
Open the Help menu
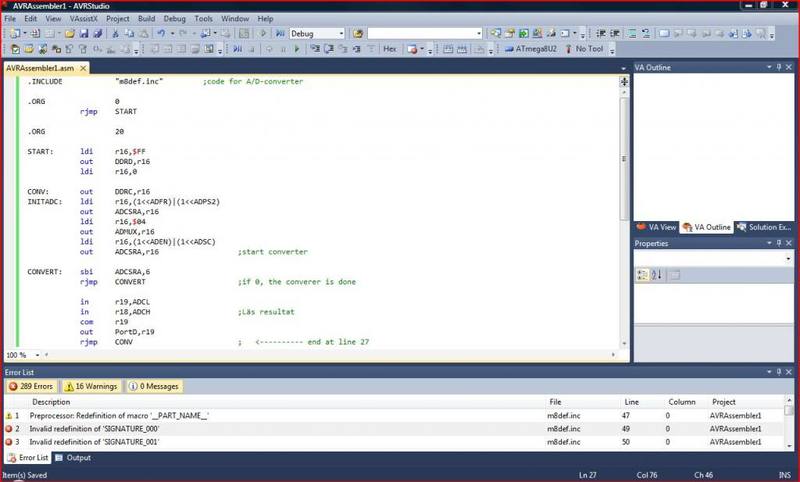[x=265, y=19]
